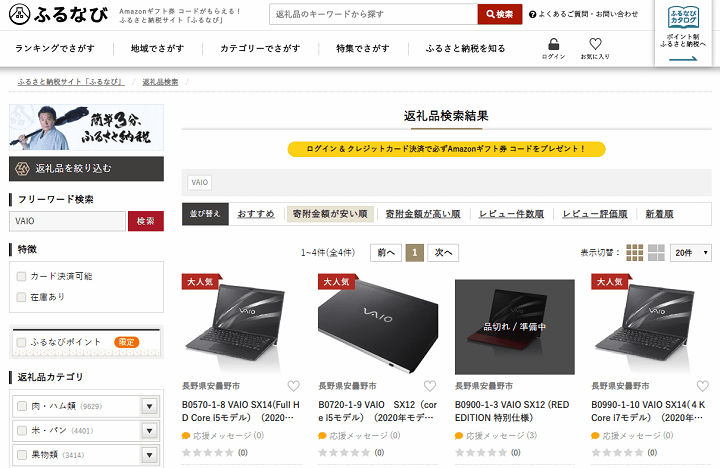Switch to small grid display view
The image size is (720, 468).
[x=635, y=253]
